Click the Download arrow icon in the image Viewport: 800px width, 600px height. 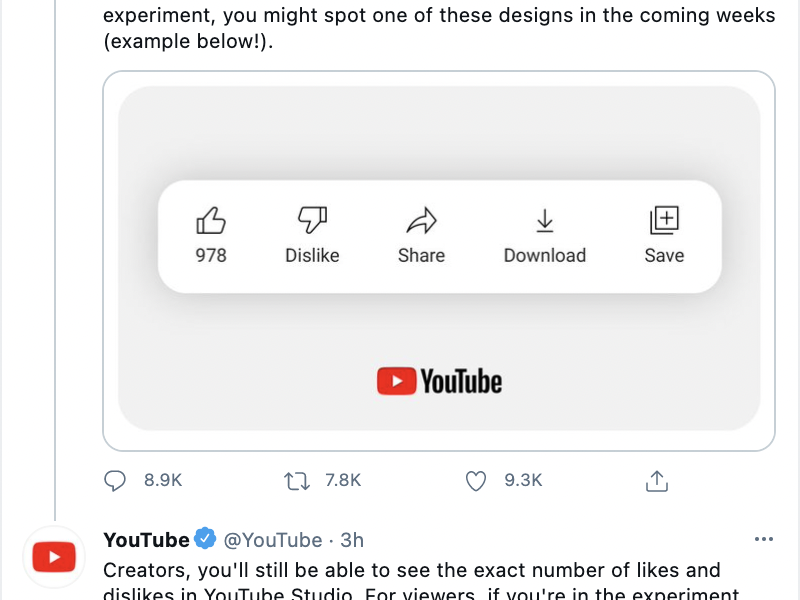[x=545, y=220]
